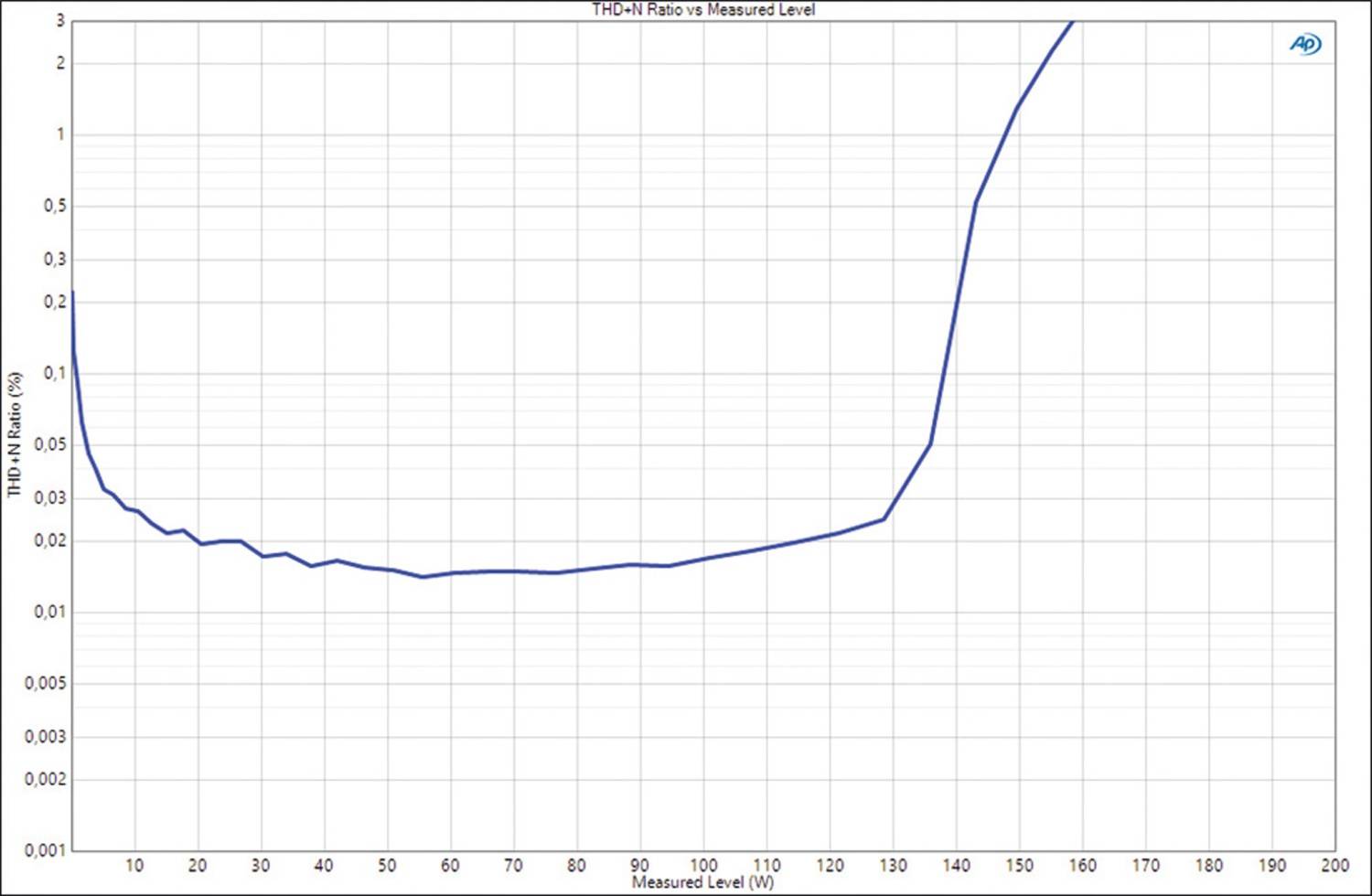Click the x-axis value 140
The image size is (1372, 896).
(x=956, y=865)
